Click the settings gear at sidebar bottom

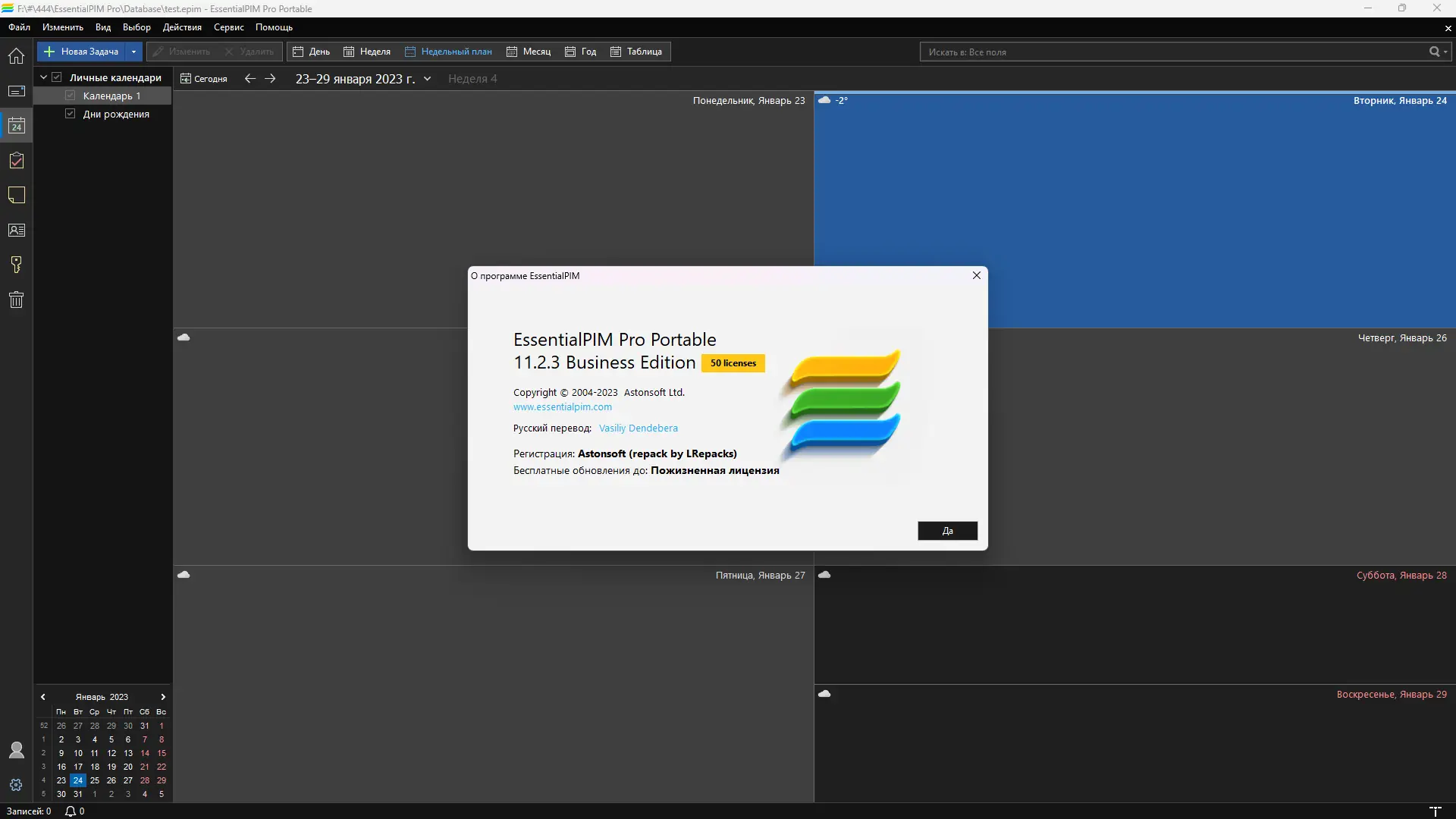[x=16, y=785]
